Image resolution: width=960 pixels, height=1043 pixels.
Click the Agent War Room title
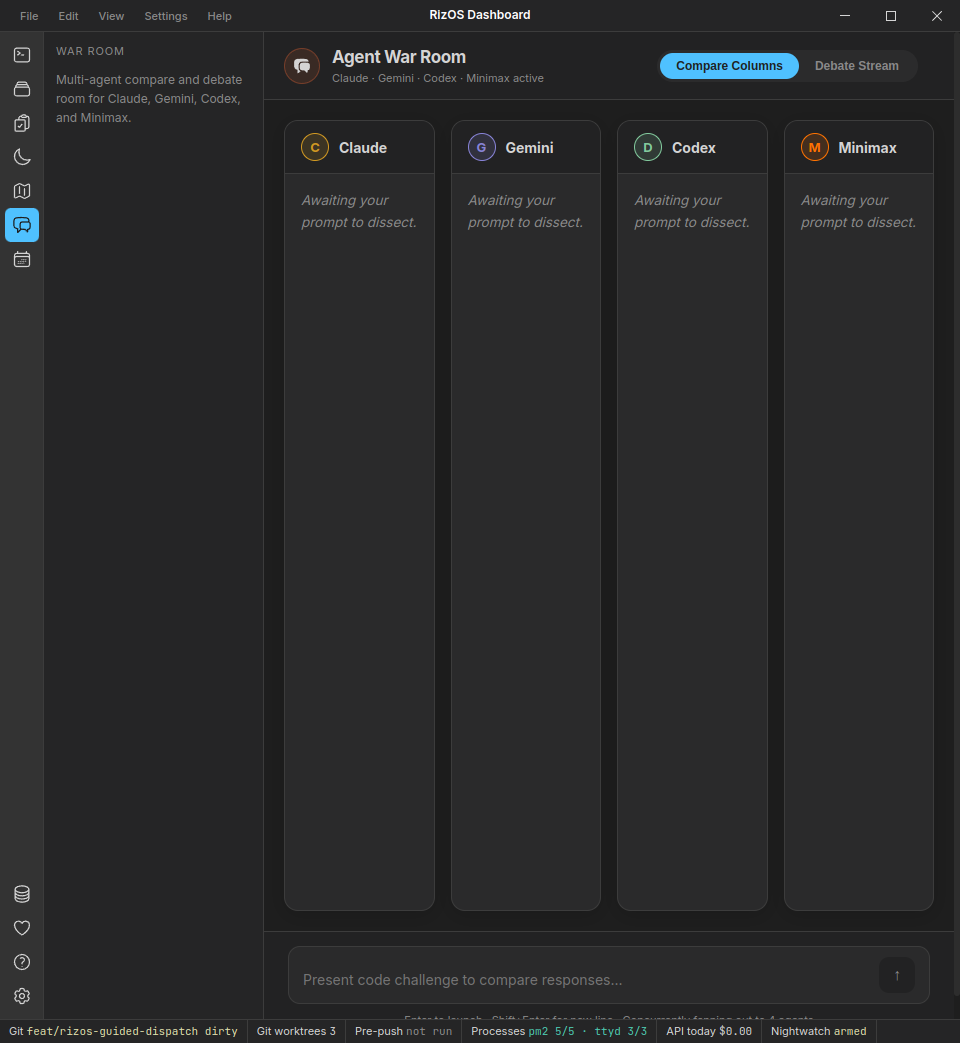(x=399, y=57)
